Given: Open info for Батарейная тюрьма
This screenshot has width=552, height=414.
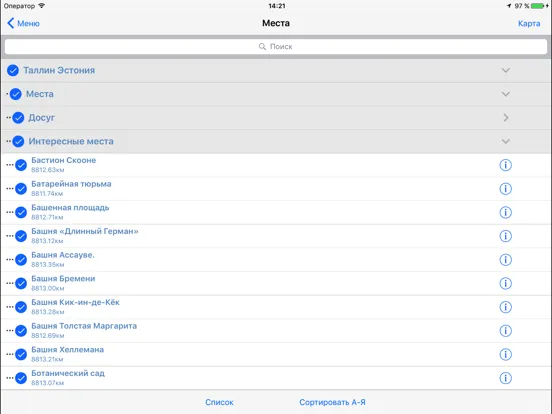Looking at the screenshot, I should pos(505,189).
